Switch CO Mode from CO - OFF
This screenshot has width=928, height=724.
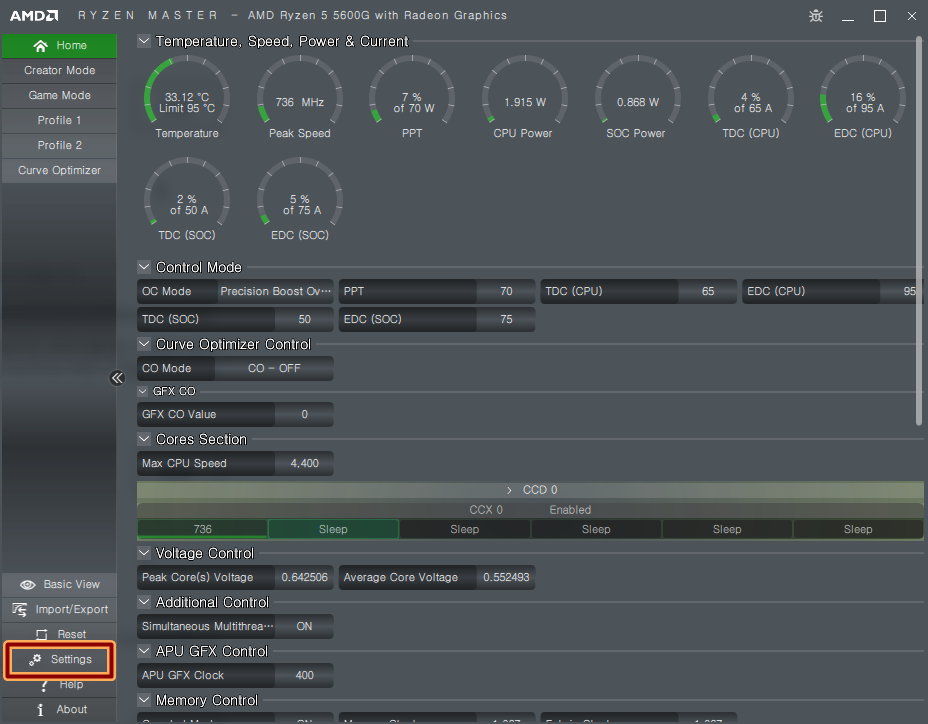click(274, 368)
